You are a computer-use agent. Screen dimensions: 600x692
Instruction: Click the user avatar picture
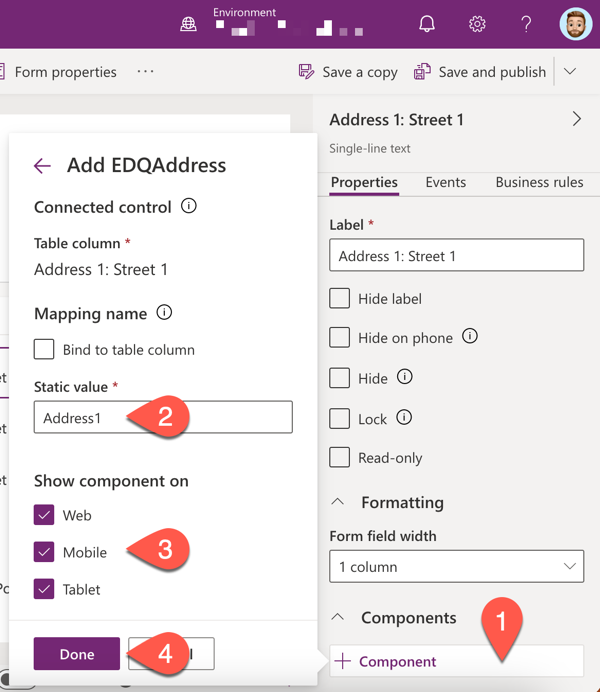(x=576, y=24)
